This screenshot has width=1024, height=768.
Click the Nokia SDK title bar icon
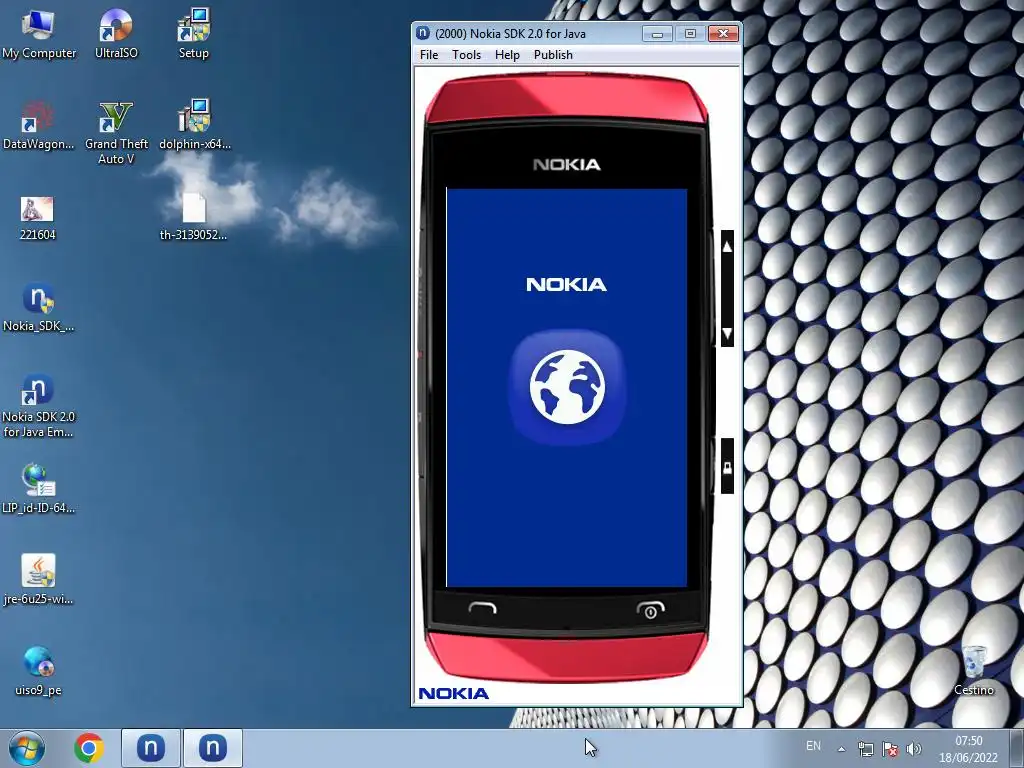coord(423,33)
